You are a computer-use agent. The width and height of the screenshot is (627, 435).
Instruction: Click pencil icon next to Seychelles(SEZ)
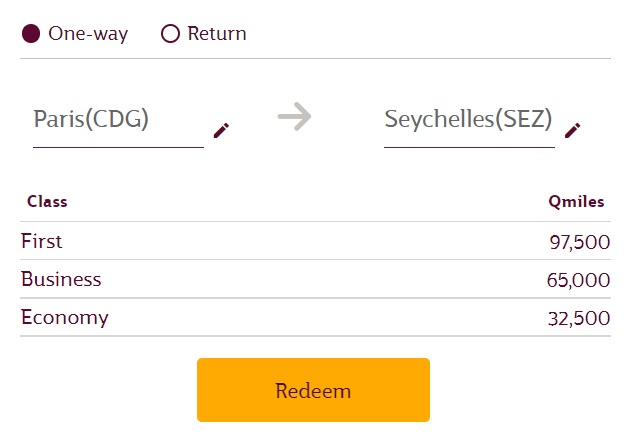(572, 130)
